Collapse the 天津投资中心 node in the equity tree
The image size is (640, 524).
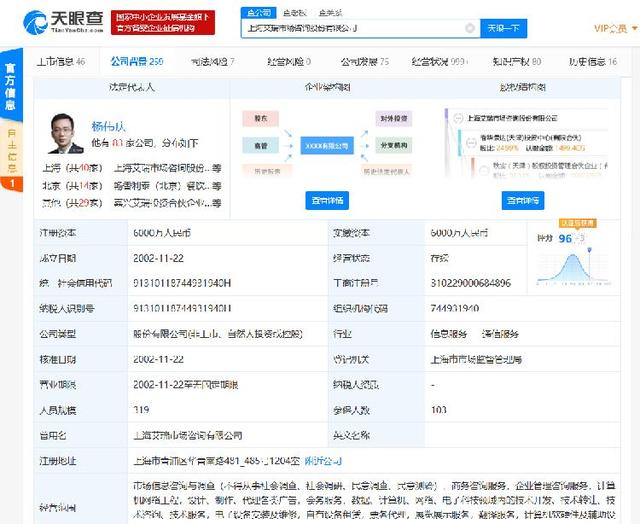click(471, 142)
